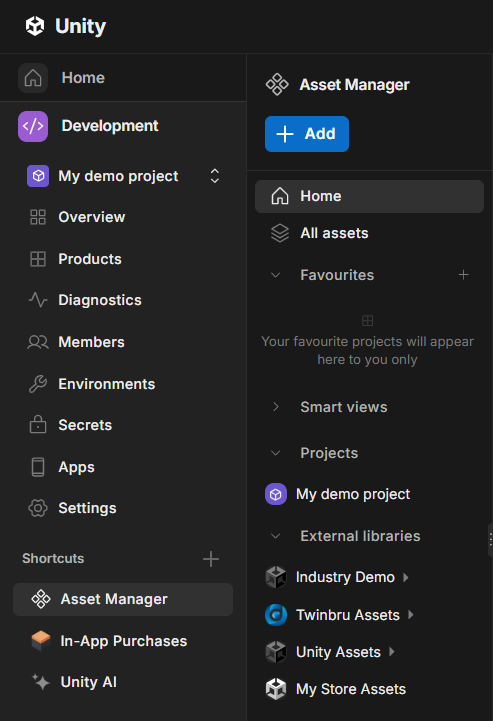Screen dimensions: 493x721
Task: Open the project switcher up-down arrows
Action: pos(215,176)
